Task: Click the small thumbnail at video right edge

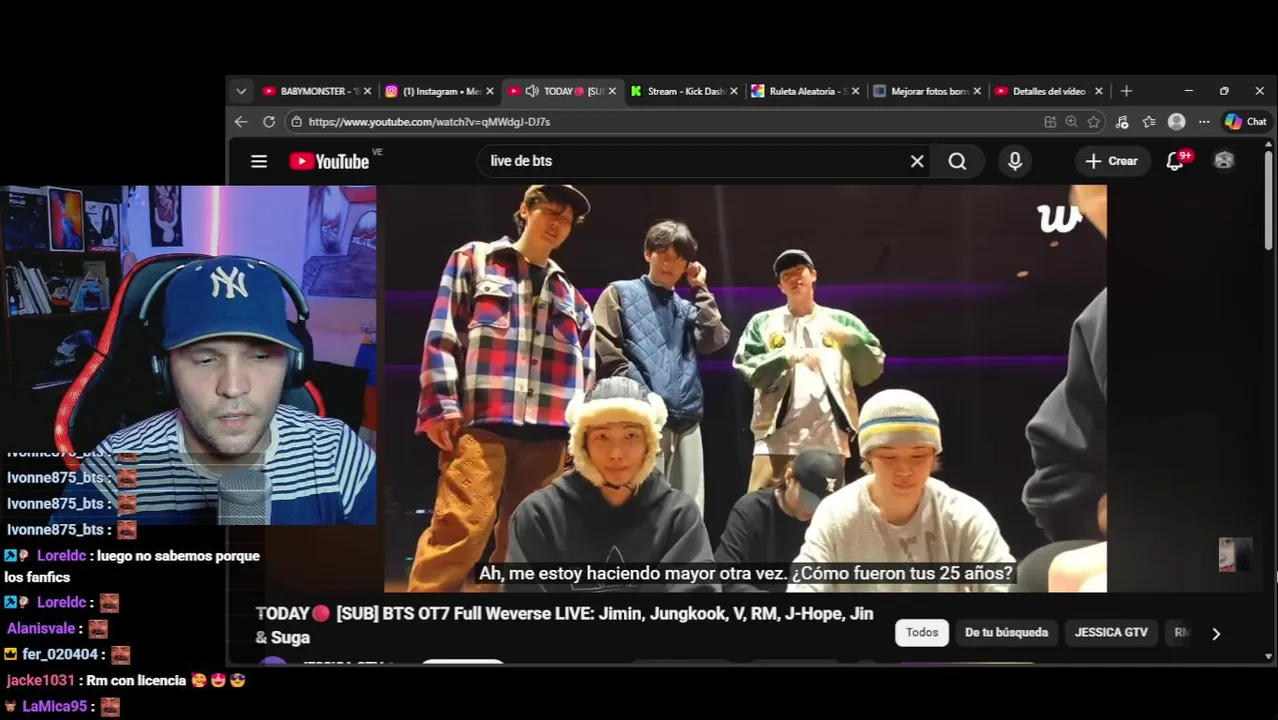Action: (1236, 554)
